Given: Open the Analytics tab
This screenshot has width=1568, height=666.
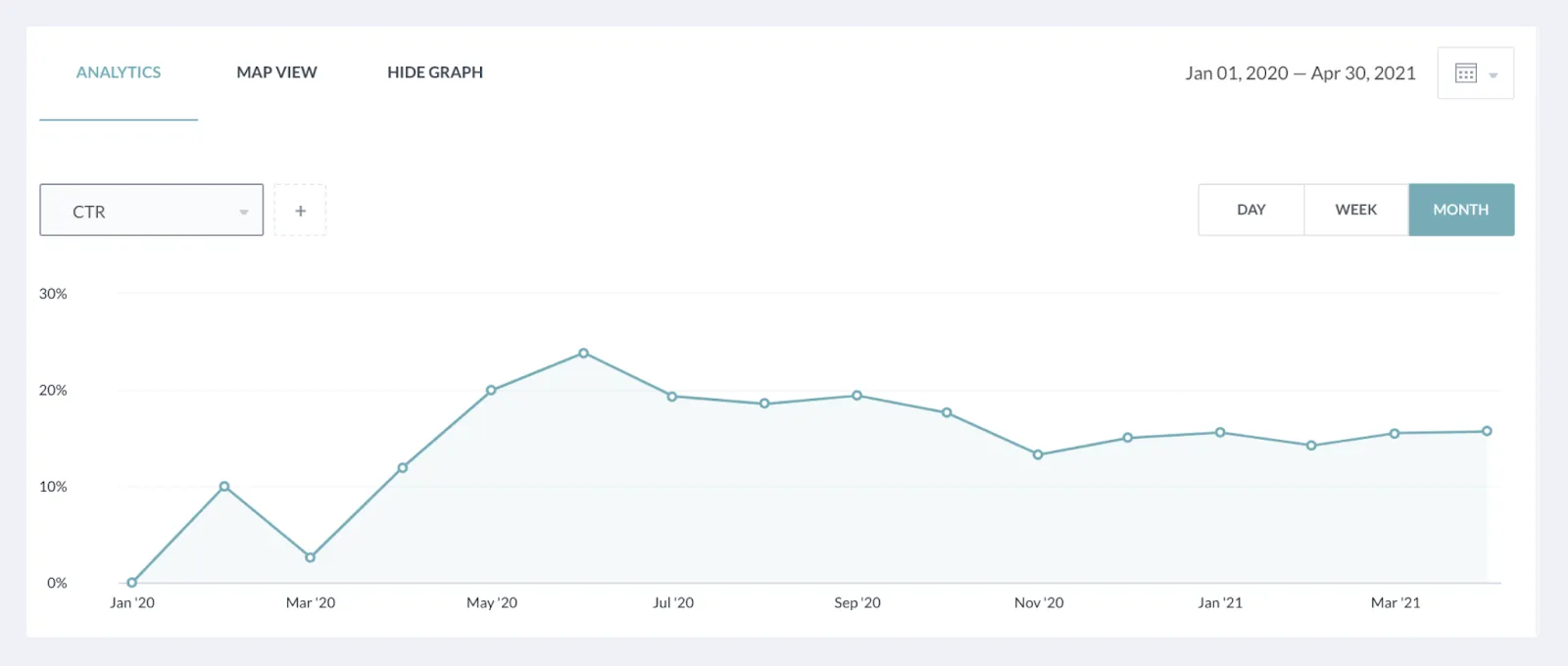Looking at the screenshot, I should click(119, 72).
